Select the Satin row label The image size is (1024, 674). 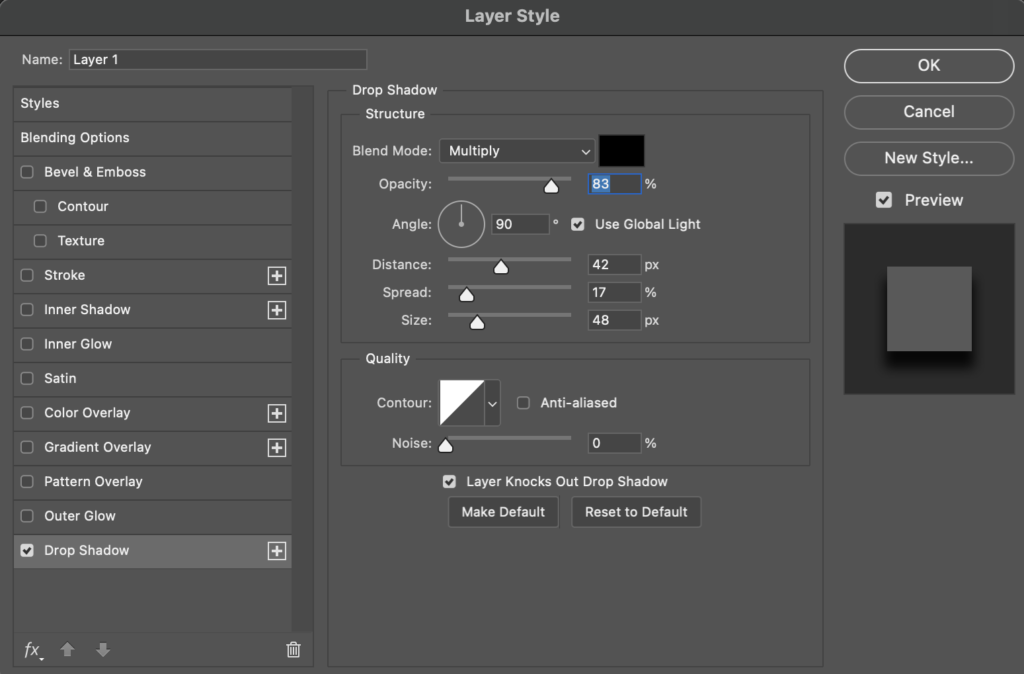[x=60, y=378]
